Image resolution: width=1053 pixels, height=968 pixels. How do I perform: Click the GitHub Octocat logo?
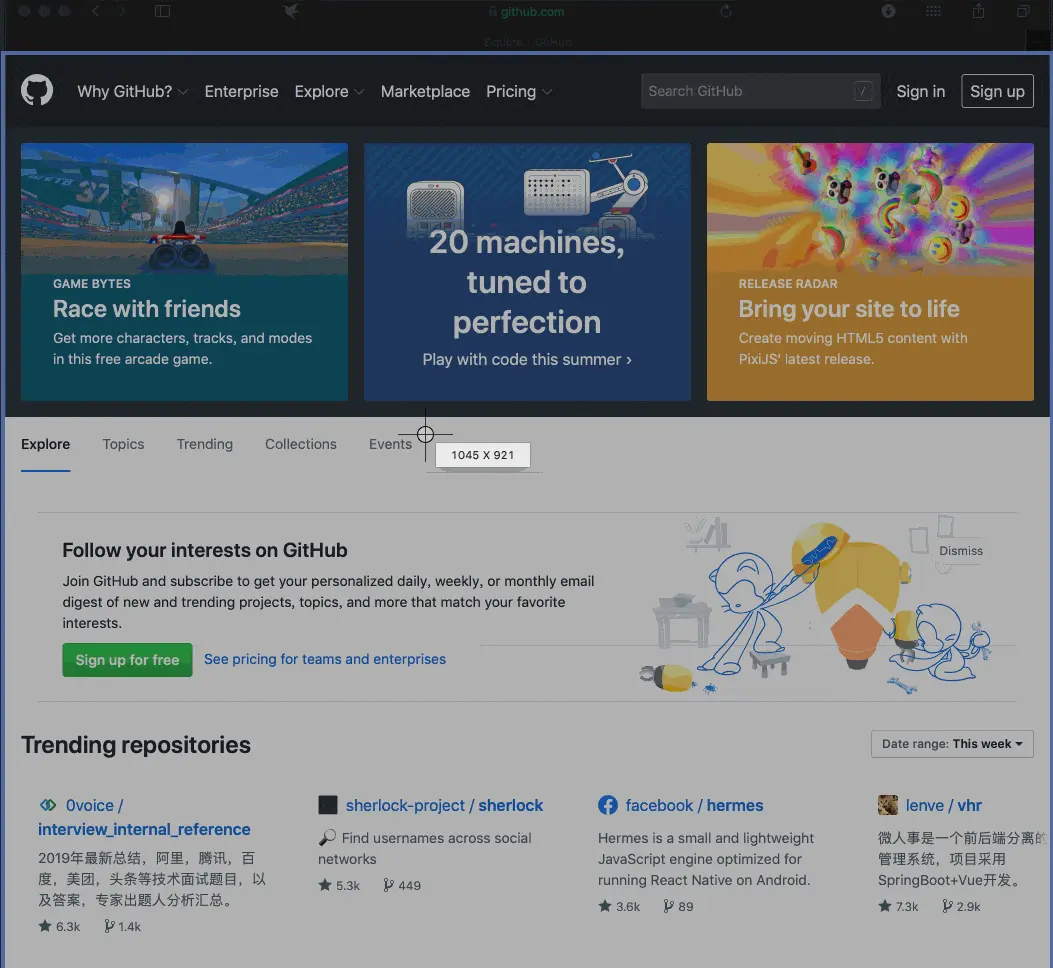click(37, 91)
